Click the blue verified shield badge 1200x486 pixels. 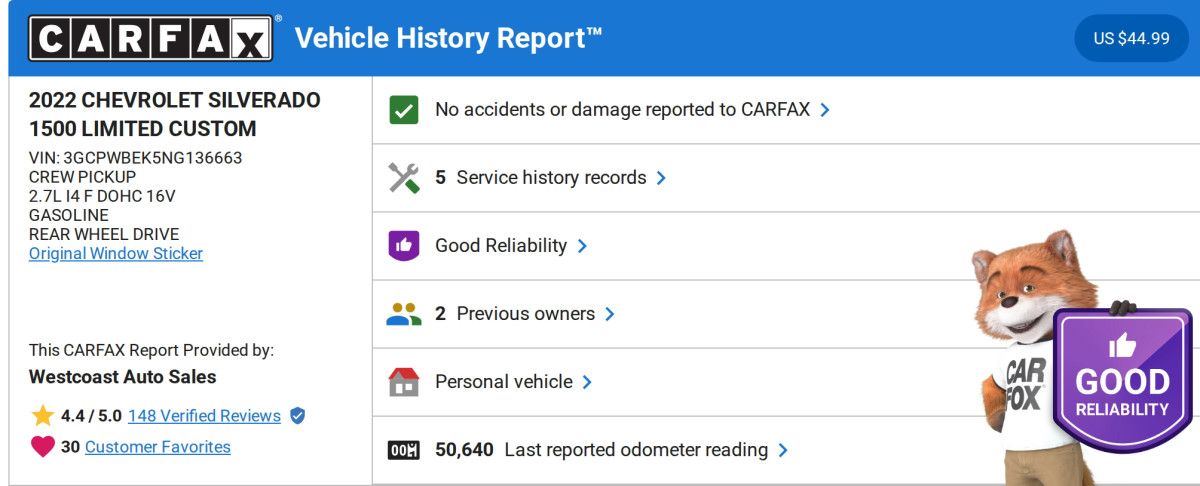pos(297,416)
